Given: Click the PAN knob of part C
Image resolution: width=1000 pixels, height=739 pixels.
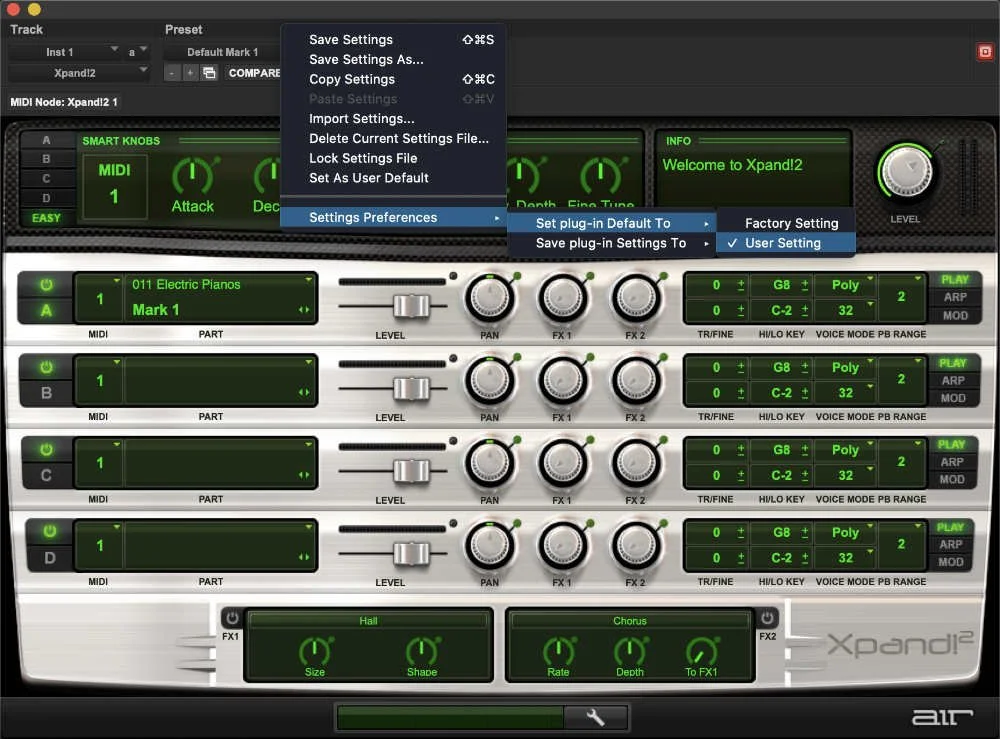Looking at the screenshot, I should (489, 462).
